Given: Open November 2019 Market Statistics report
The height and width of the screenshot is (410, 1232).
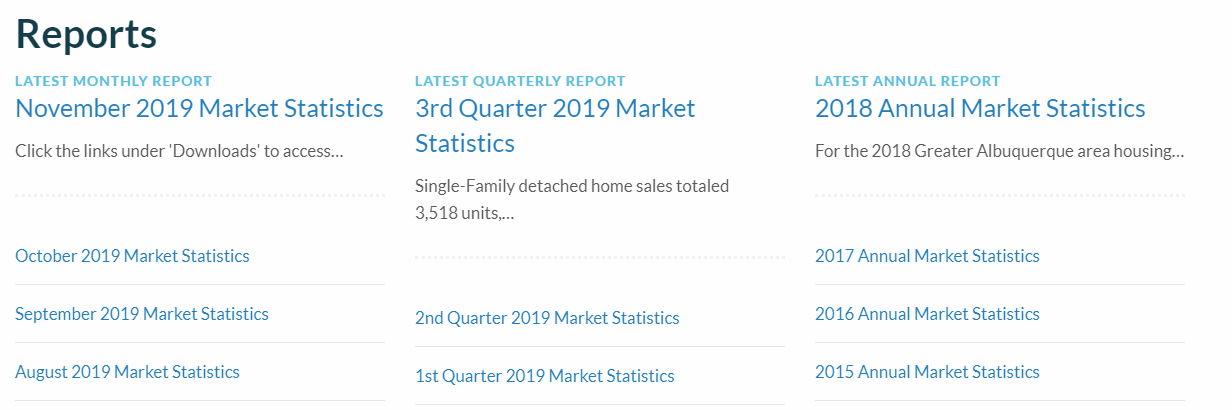Looking at the screenshot, I should pyautogui.click(x=199, y=108).
